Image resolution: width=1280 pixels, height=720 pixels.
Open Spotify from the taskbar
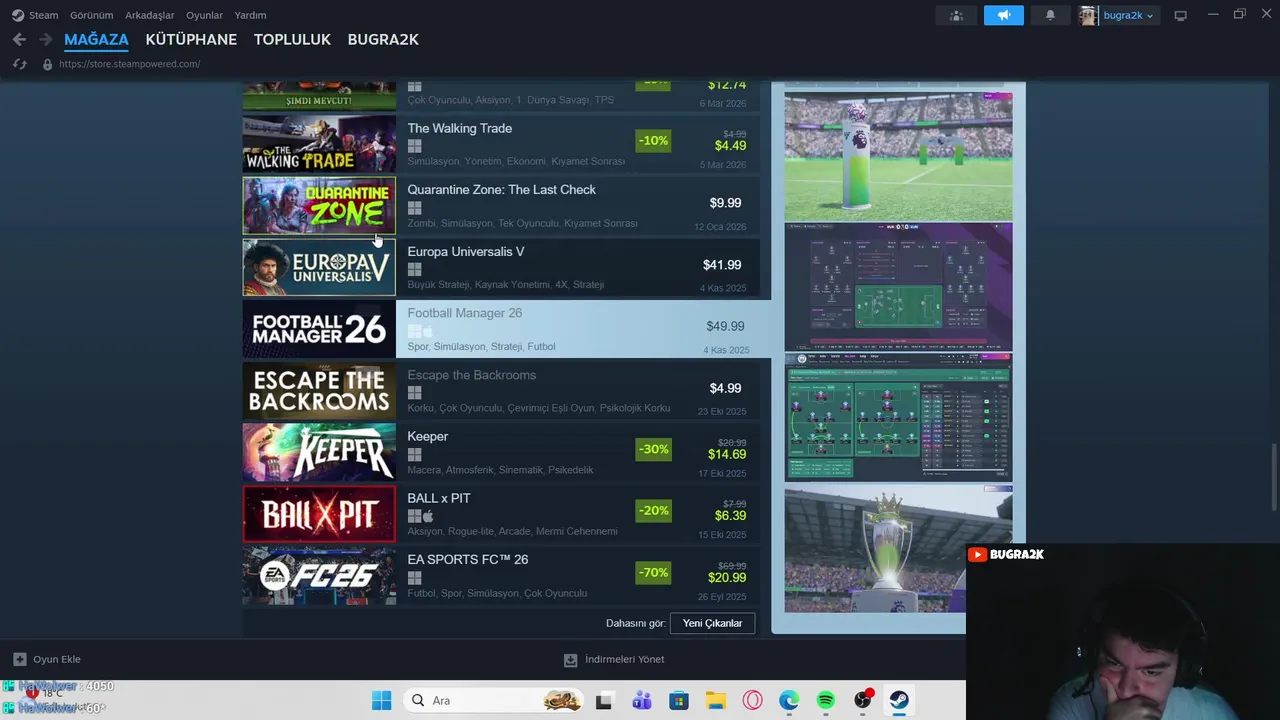pyautogui.click(x=825, y=700)
